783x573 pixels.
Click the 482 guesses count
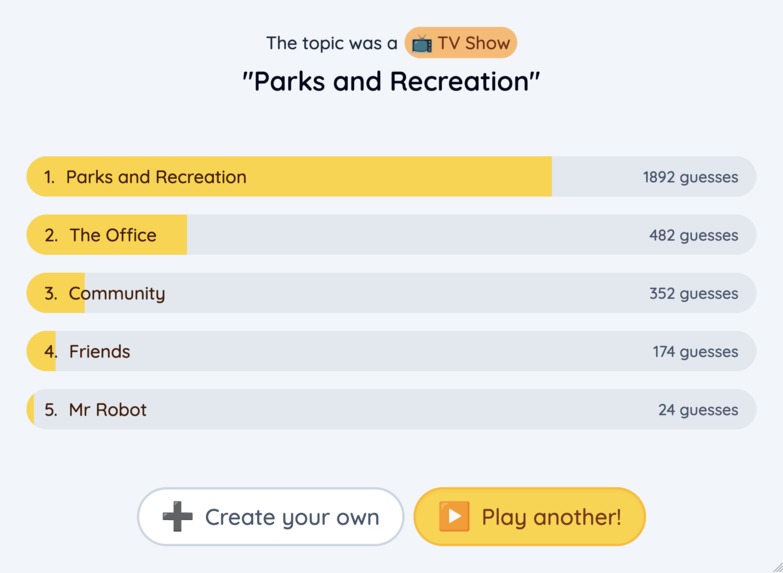point(693,235)
